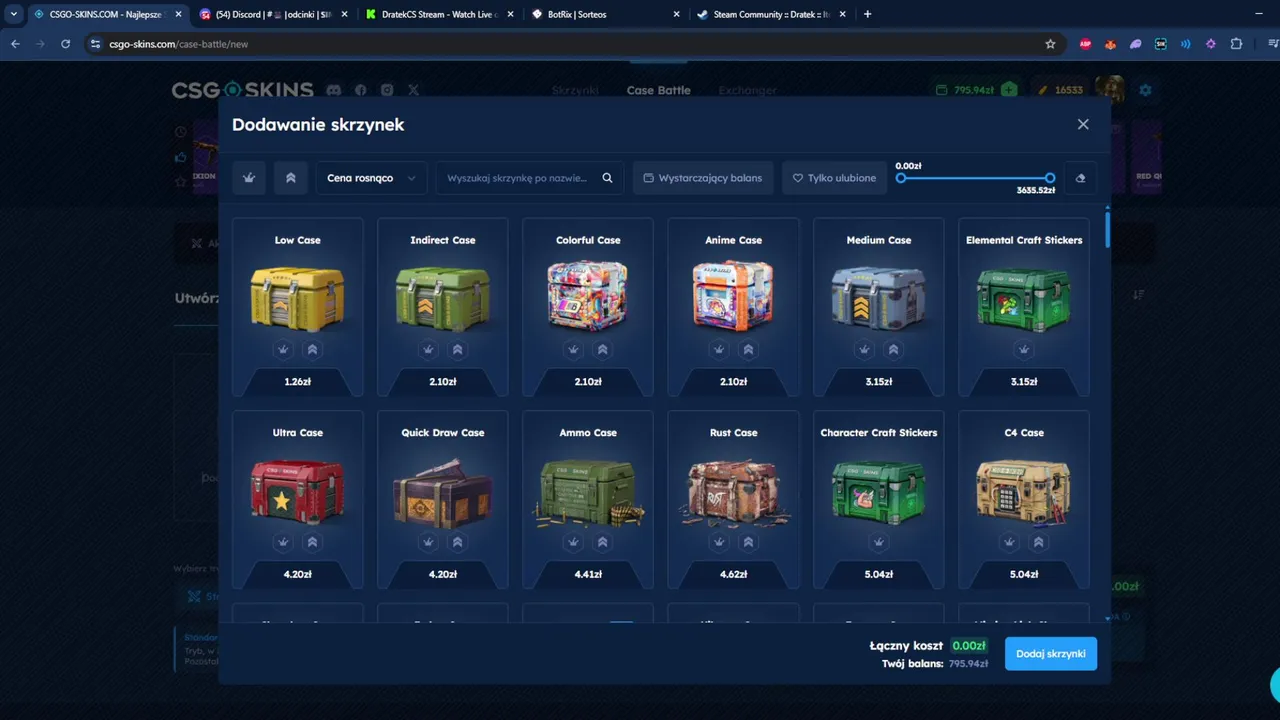This screenshot has width=1280, height=720.
Task: Click the double-chevron filter icon in the filter bar
Action: coord(291,178)
